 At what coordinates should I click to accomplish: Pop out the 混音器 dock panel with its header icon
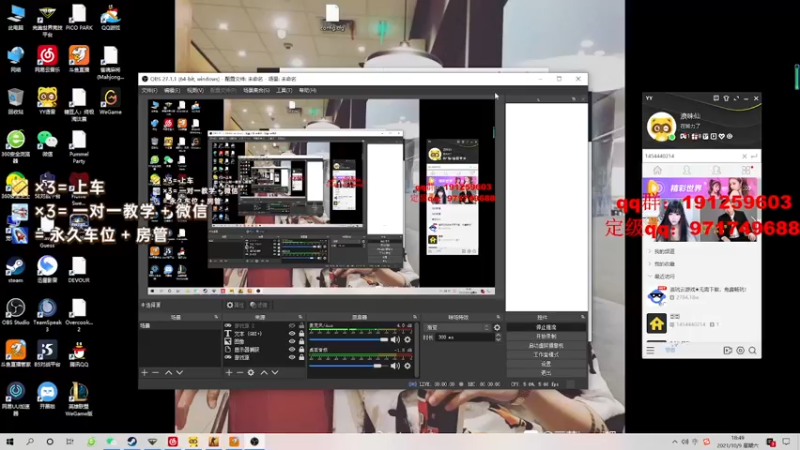[x=415, y=317]
